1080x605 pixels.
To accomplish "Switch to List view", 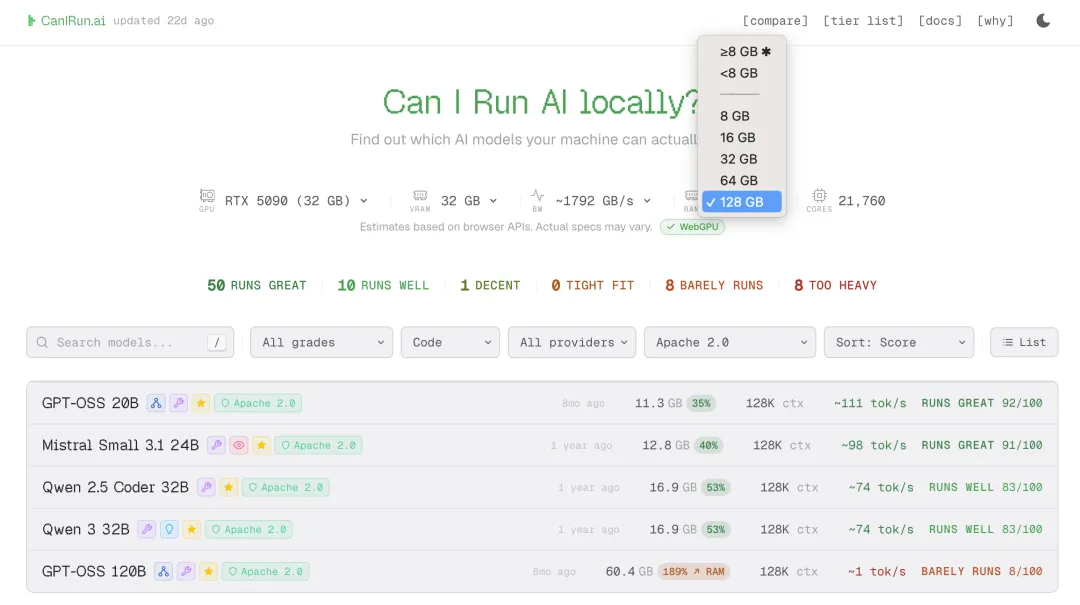I will point(1024,342).
